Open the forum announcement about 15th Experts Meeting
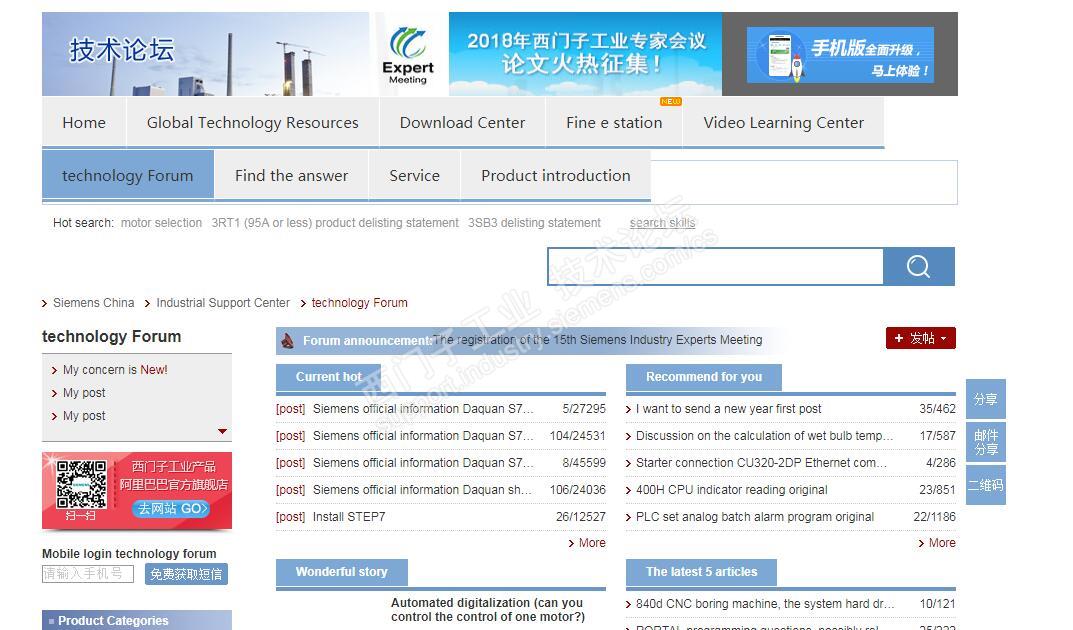The width and height of the screenshot is (1073, 630). (x=597, y=340)
